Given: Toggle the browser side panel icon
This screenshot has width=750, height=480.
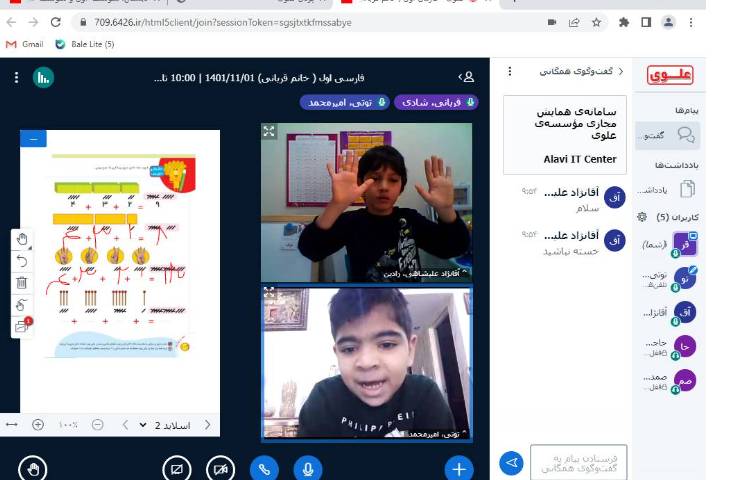Looking at the screenshot, I should point(646,22).
